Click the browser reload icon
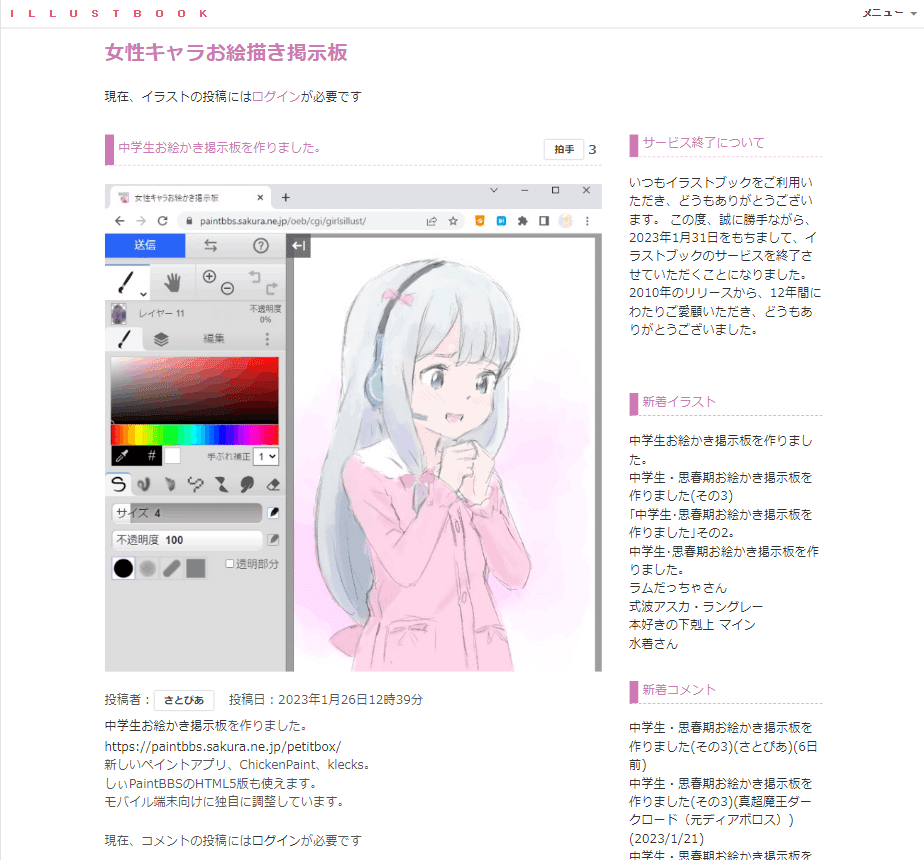The width and height of the screenshot is (924, 860). tap(163, 221)
